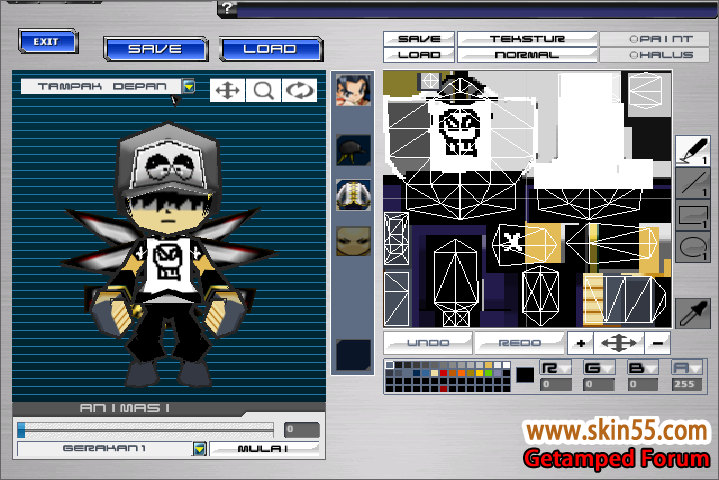Pick the white palette swatch
This screenshot has height=480, width=719.
pos(506,365)
